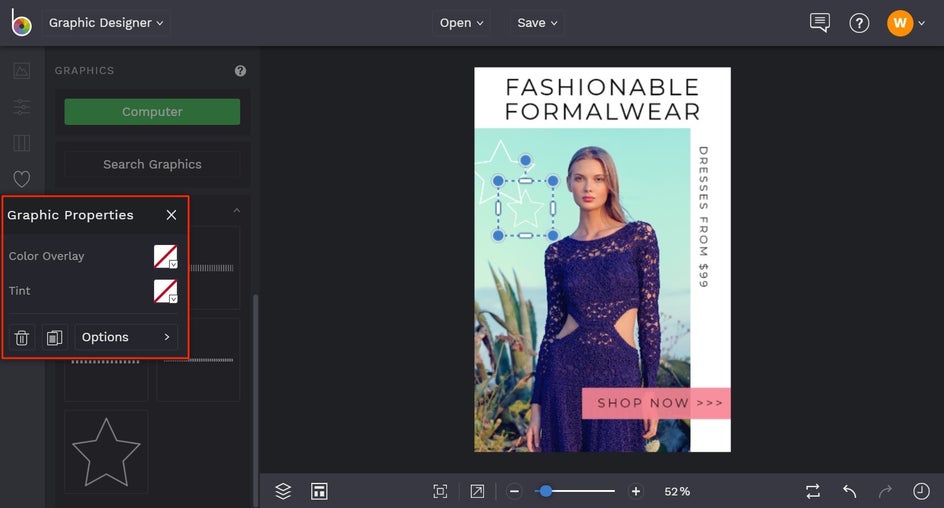The height and width of the screenshot is (508, 944).
Task: Open the layers panel icon
Action: (283, 491)
